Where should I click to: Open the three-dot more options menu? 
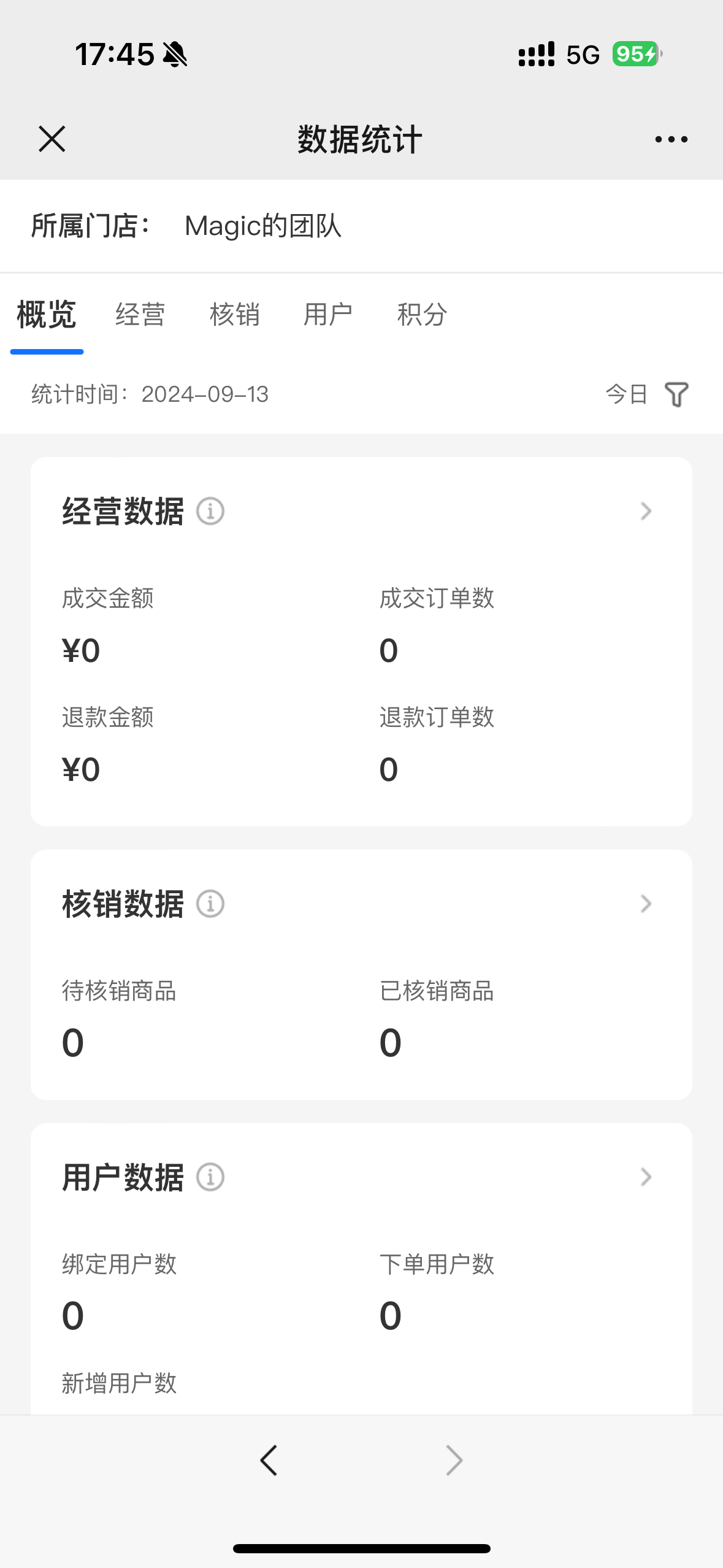point(671,139)
